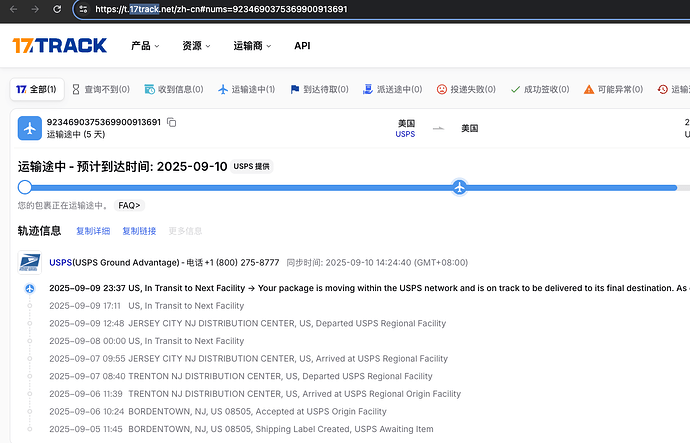Click the 2025-09-07 09:55 Jersey City Arrived row
Viewport: 690px width, 443px height.
point(248,359)
